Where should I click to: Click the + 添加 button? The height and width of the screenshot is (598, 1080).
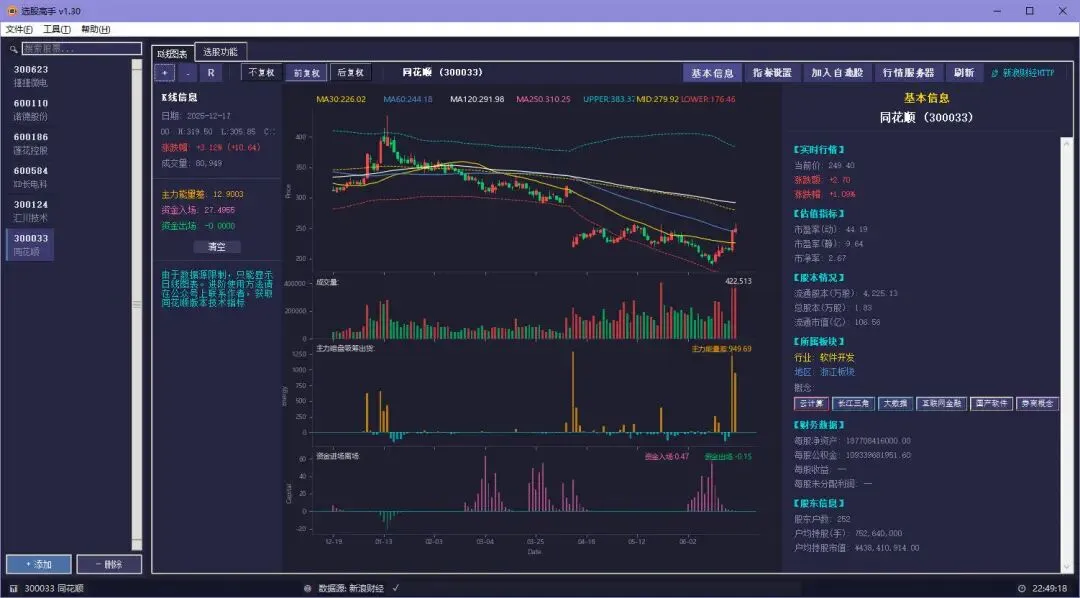pyautogui.click(x=39, y=564)
